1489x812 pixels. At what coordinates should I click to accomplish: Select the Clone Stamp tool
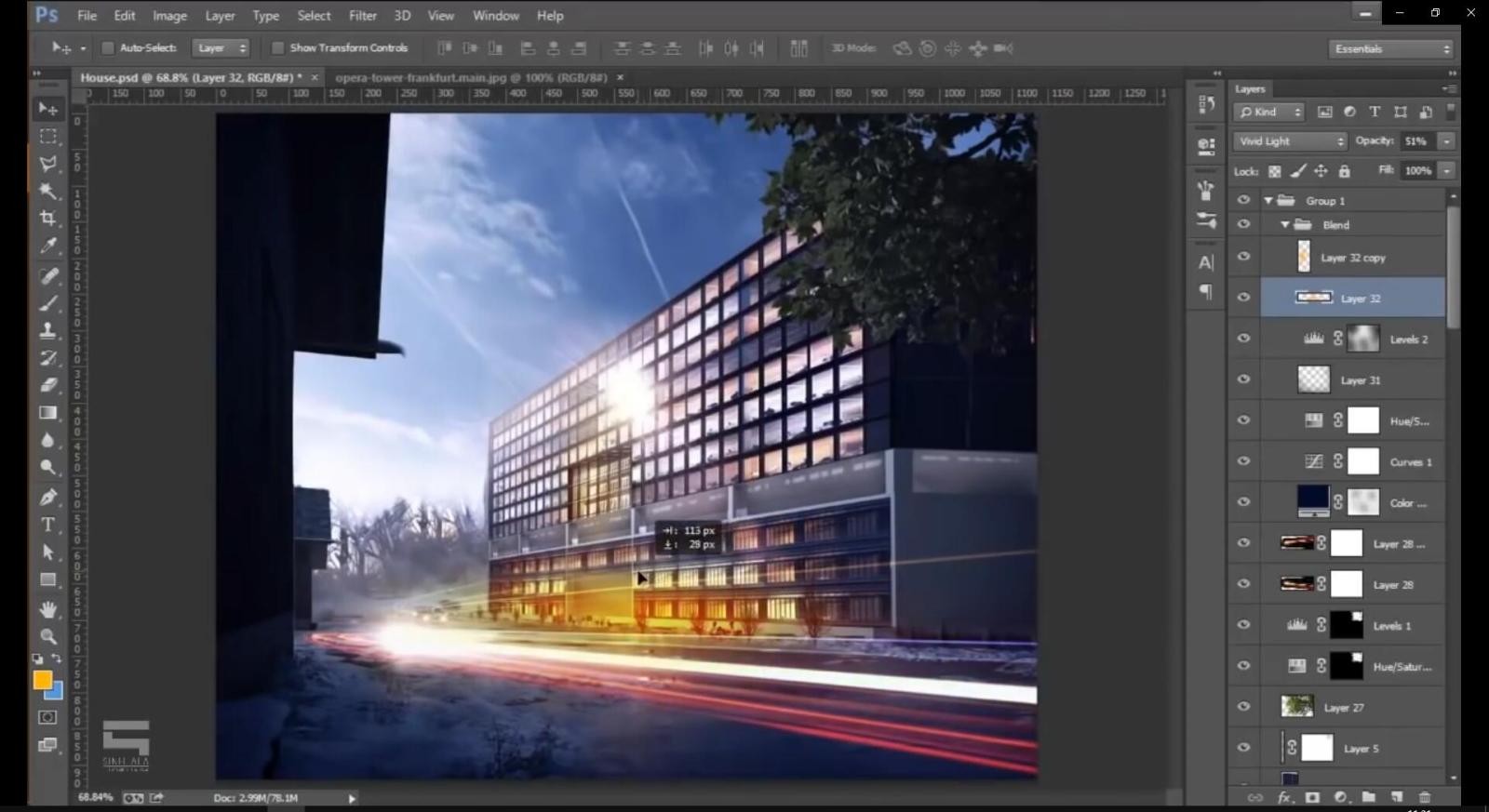[48, 330]
